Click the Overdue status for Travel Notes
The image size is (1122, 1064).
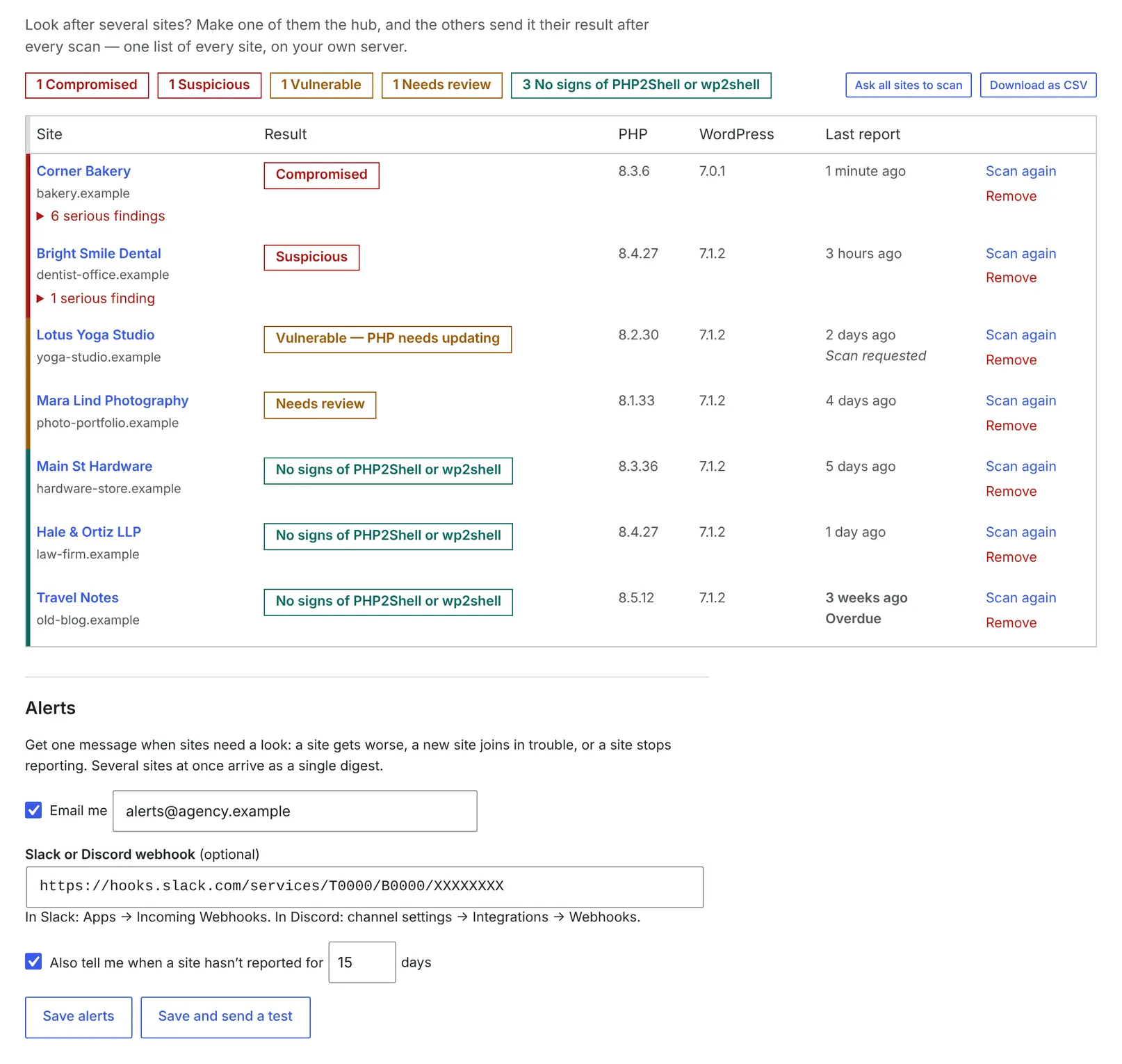pos(853,619)
